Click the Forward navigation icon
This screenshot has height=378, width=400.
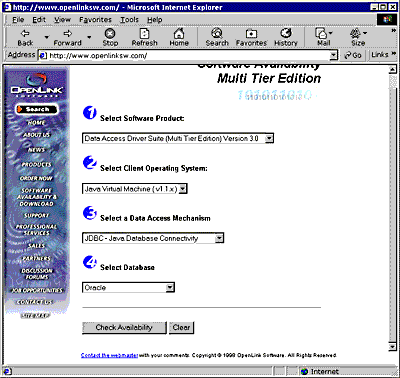tap(67, 37)
